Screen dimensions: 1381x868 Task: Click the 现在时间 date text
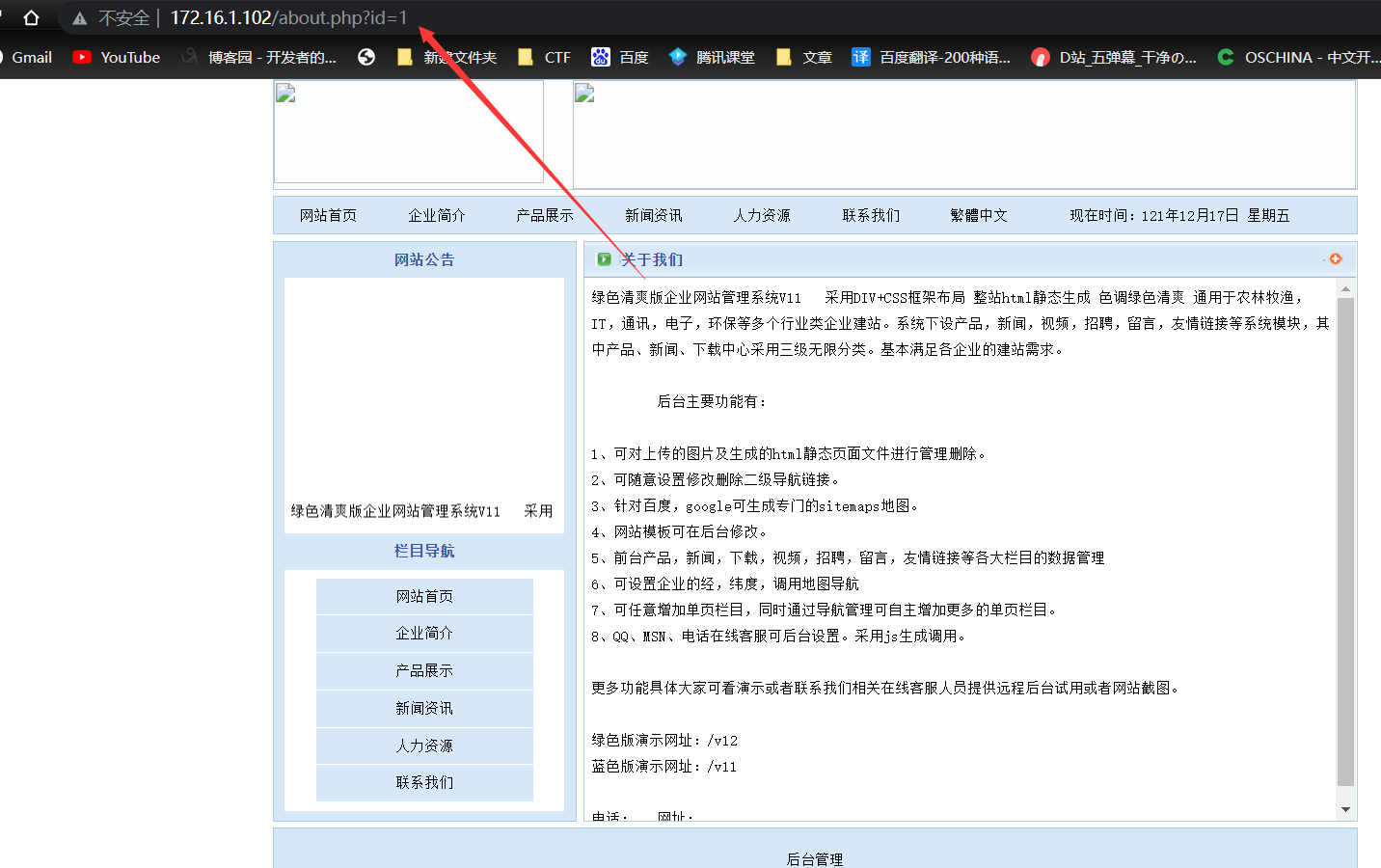pyautogui.click(x=1179, y=215)
